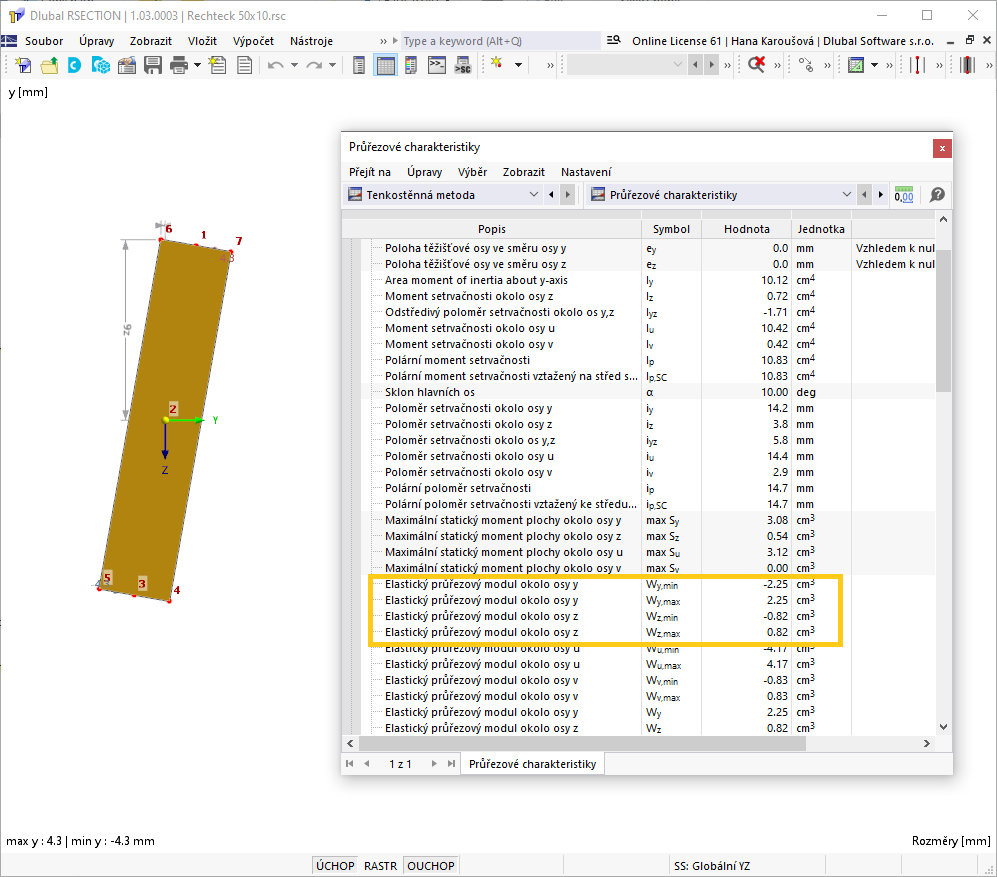Open the main Úpravy menu
The width and height of the screenshot is (997, 877).
click(x=97, y=41)
